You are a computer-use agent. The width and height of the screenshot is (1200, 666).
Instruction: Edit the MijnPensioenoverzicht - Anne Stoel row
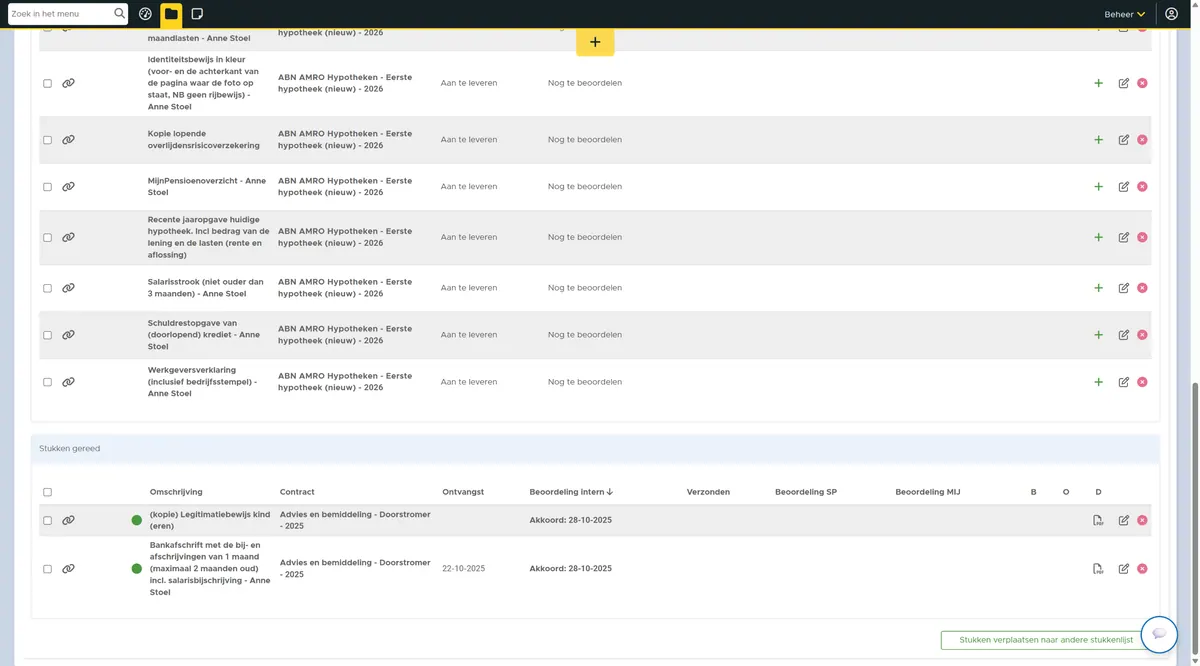coord(1124,187)
